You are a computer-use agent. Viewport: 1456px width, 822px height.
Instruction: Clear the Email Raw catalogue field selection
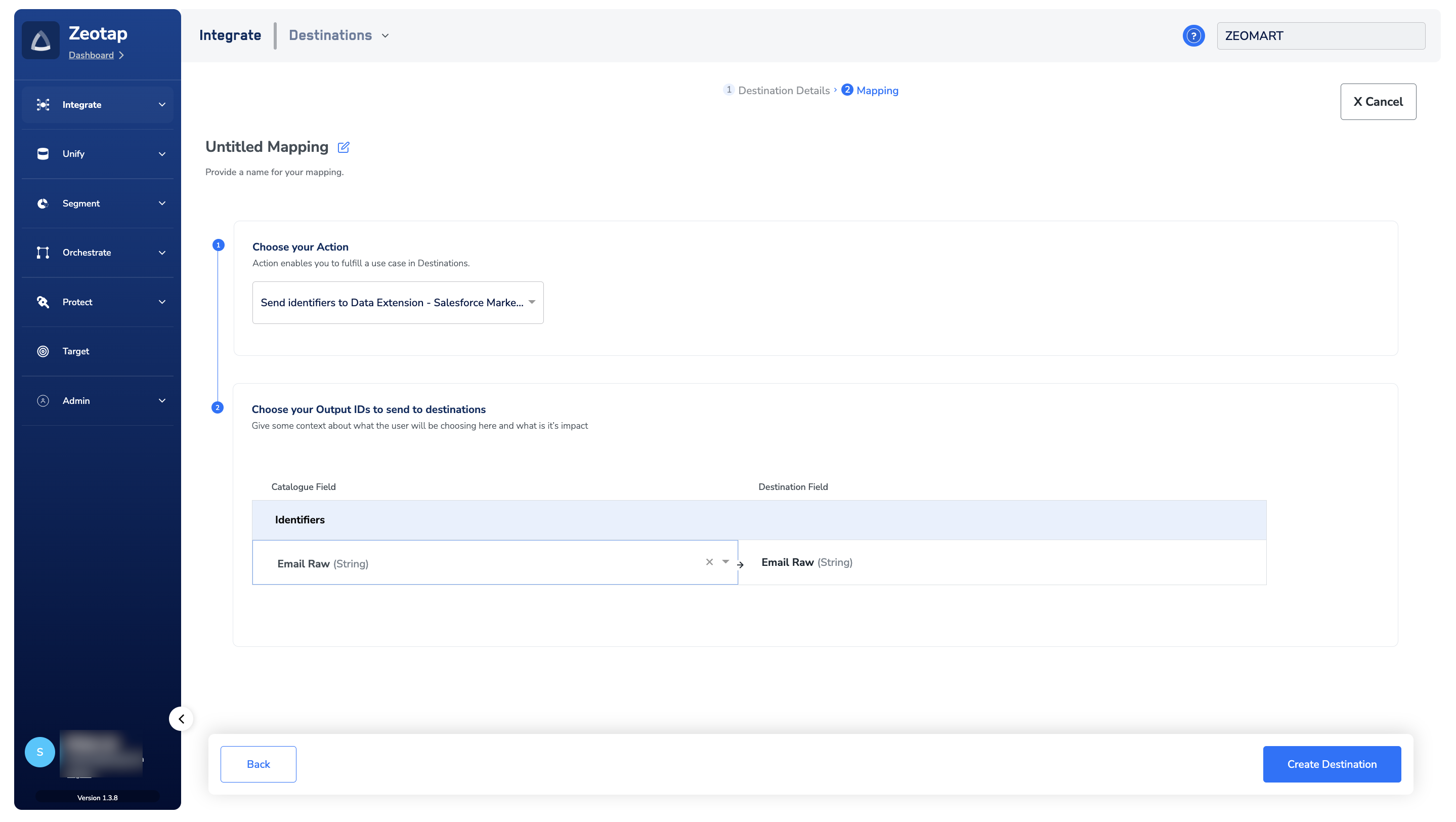click(x=709, y=562)
